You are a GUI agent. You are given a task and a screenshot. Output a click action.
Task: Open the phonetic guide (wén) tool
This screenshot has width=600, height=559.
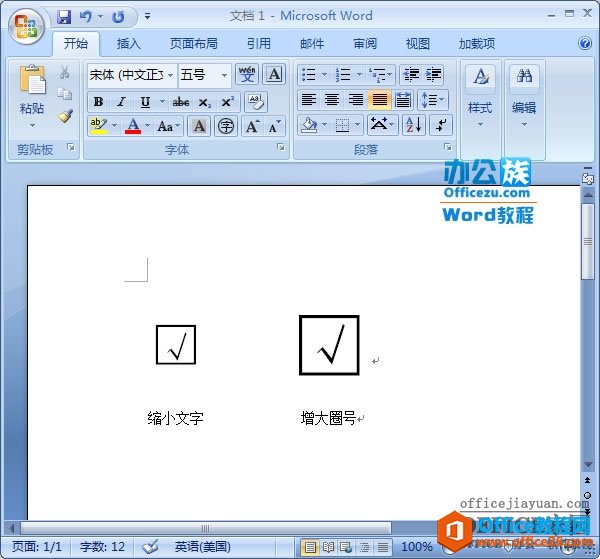click(x=247, y=74)
